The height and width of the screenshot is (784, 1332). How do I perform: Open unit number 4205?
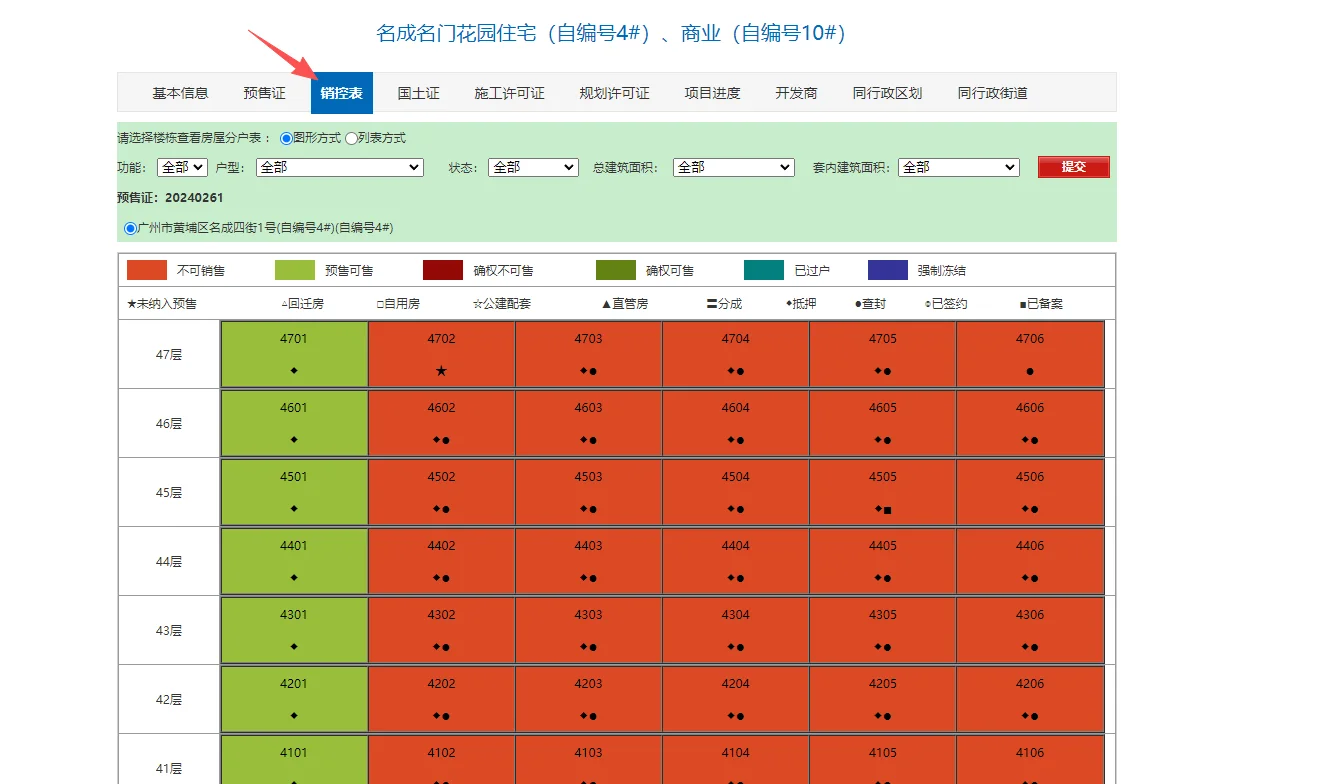point(883,684)
